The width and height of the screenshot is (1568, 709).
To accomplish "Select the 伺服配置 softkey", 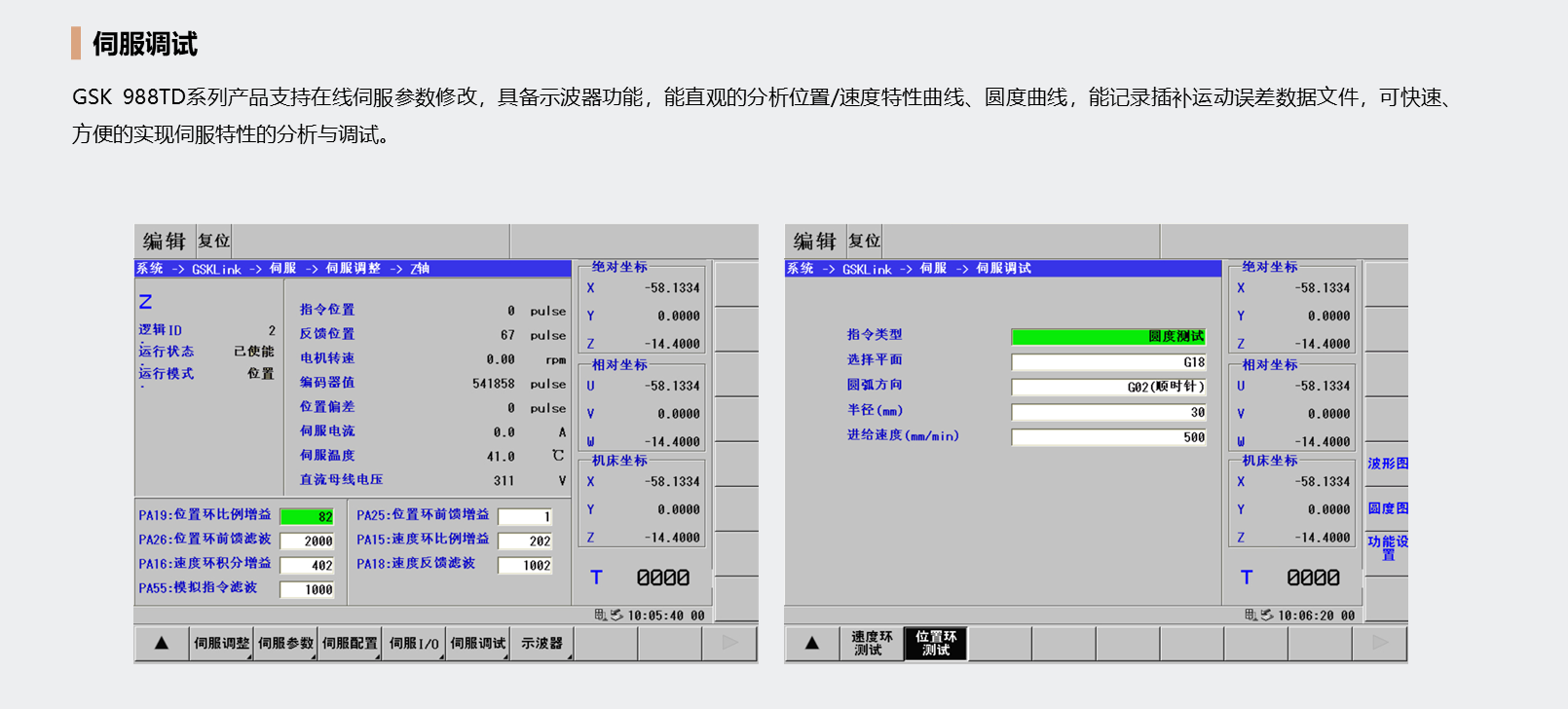I will [x=350, y=643].
